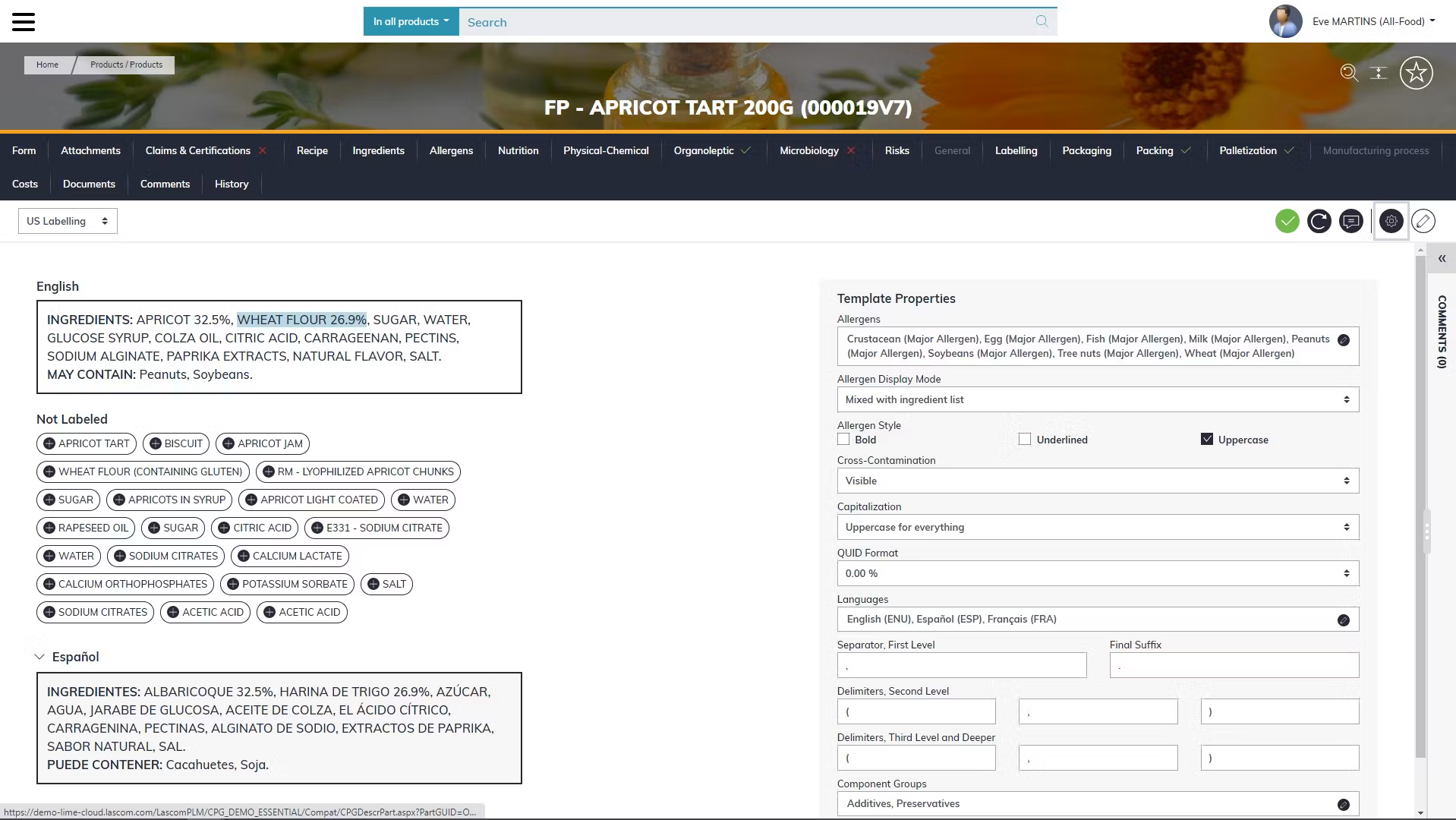This screenshot has height=820, width=1456.
Task: Edit Languages list with pencil icon
Action: 1344,620
